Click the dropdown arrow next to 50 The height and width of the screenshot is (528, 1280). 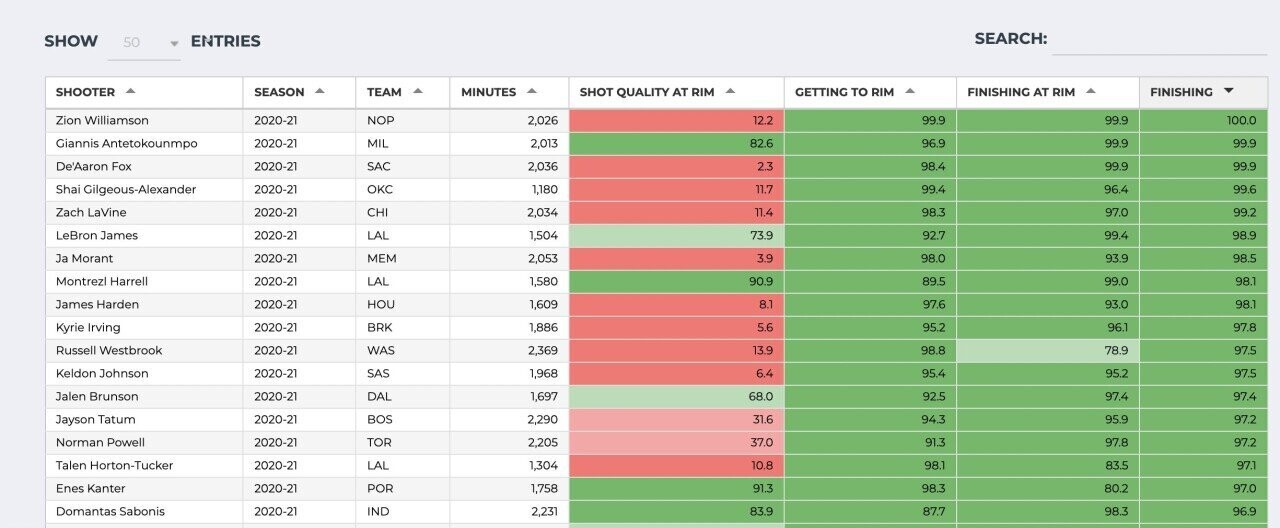coord(174,44)
